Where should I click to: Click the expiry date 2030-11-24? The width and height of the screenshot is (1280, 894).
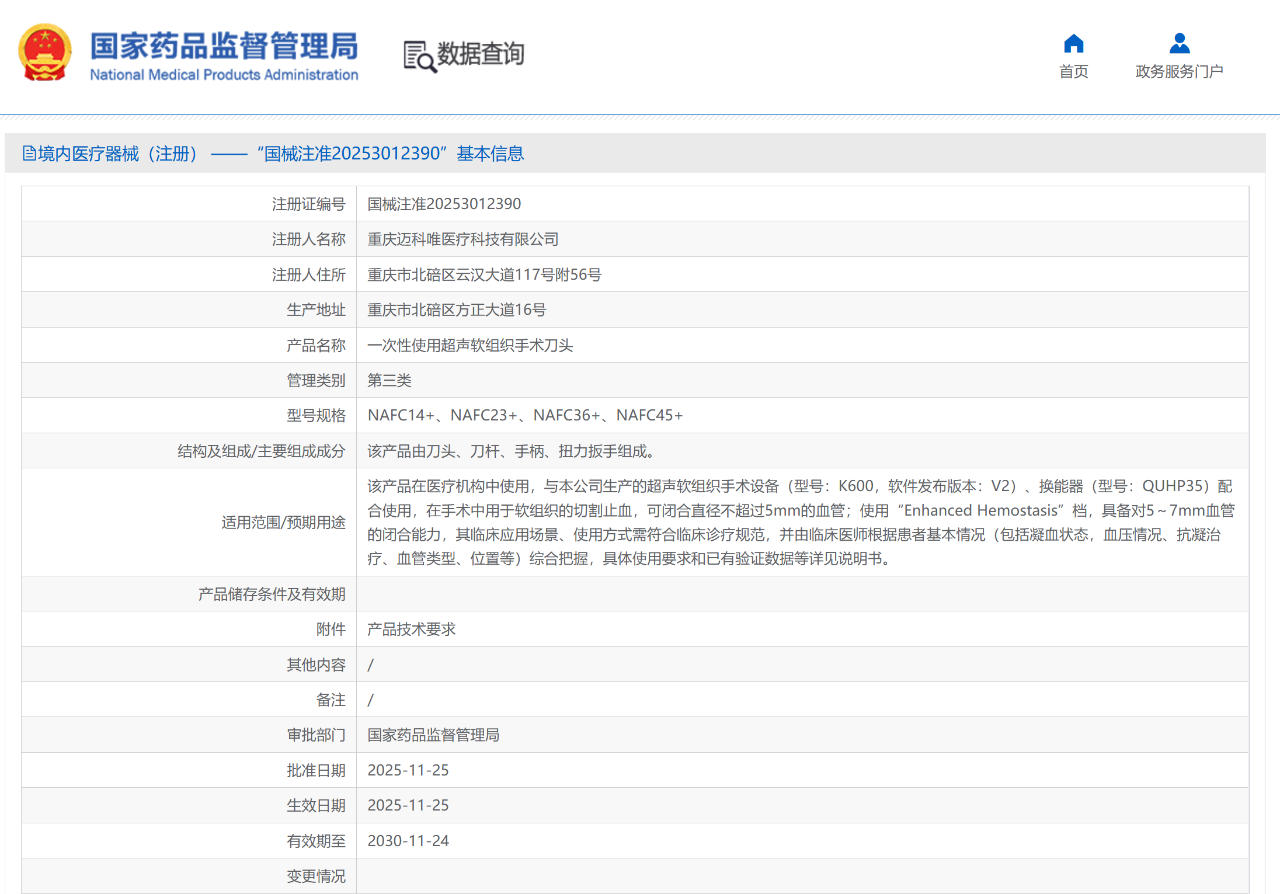[408, 840]
